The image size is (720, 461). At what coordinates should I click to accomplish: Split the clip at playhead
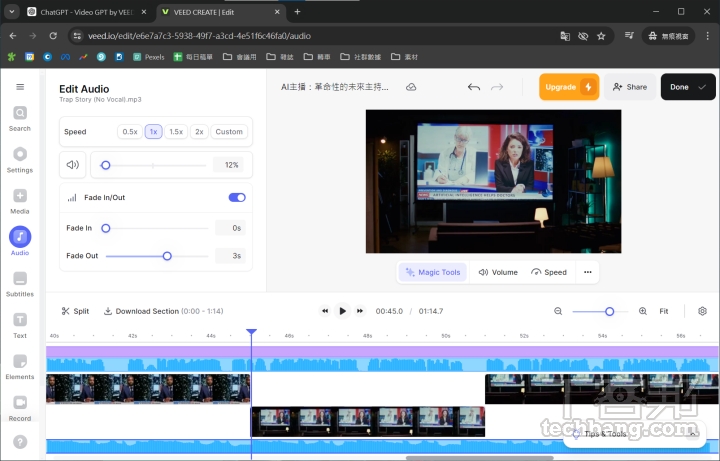75,311
